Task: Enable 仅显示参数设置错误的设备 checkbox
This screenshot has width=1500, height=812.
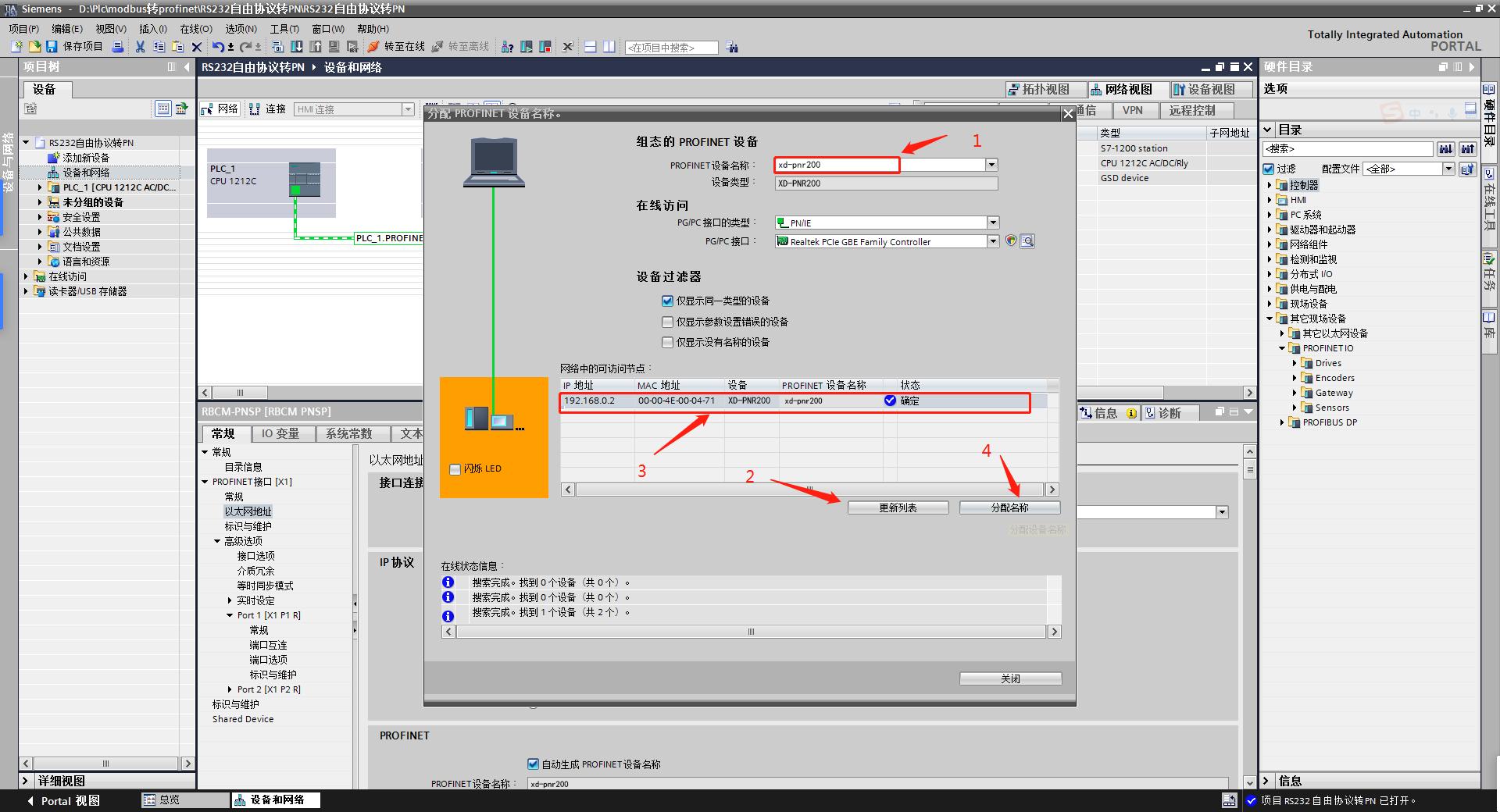Action: pyautogui.click(x=667, y=322)
